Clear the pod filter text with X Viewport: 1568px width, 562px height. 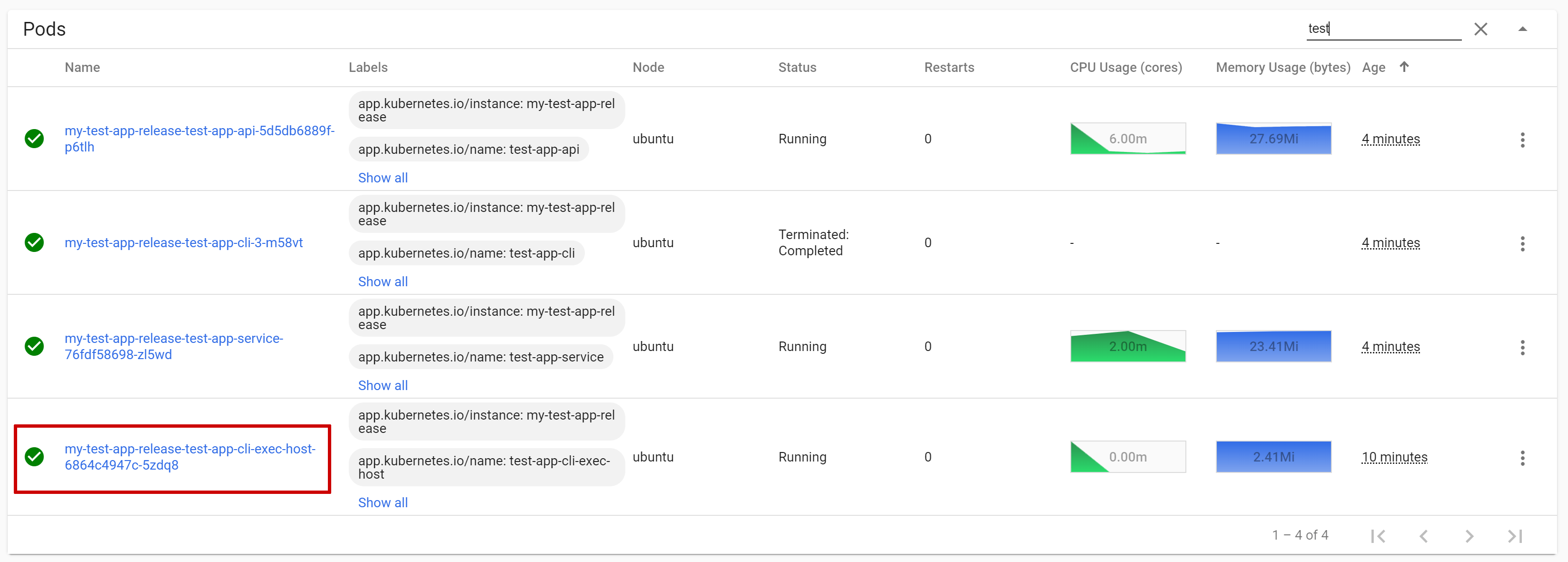1480,29
